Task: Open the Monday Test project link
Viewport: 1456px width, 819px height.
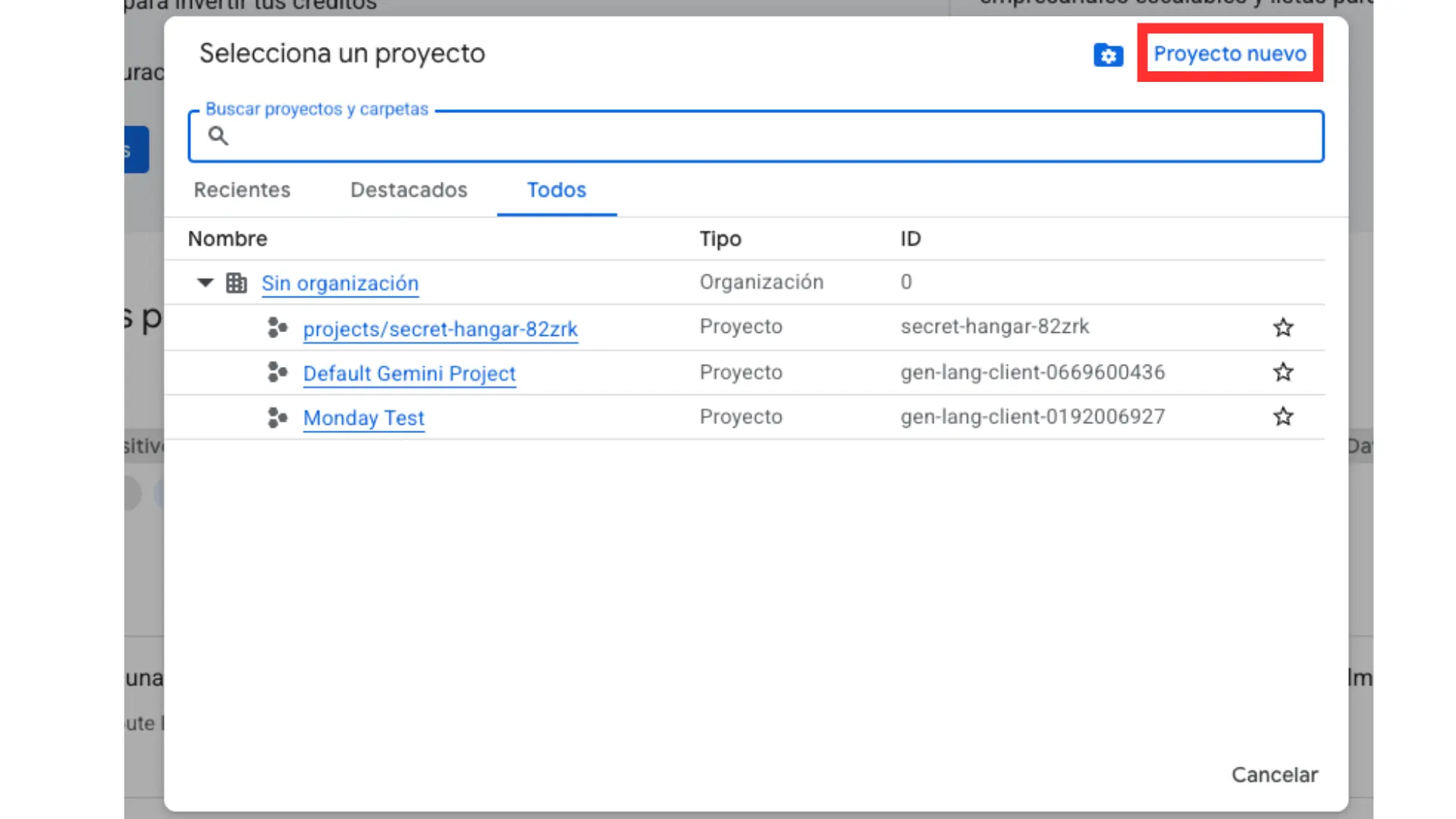Action: coord(364,418)
